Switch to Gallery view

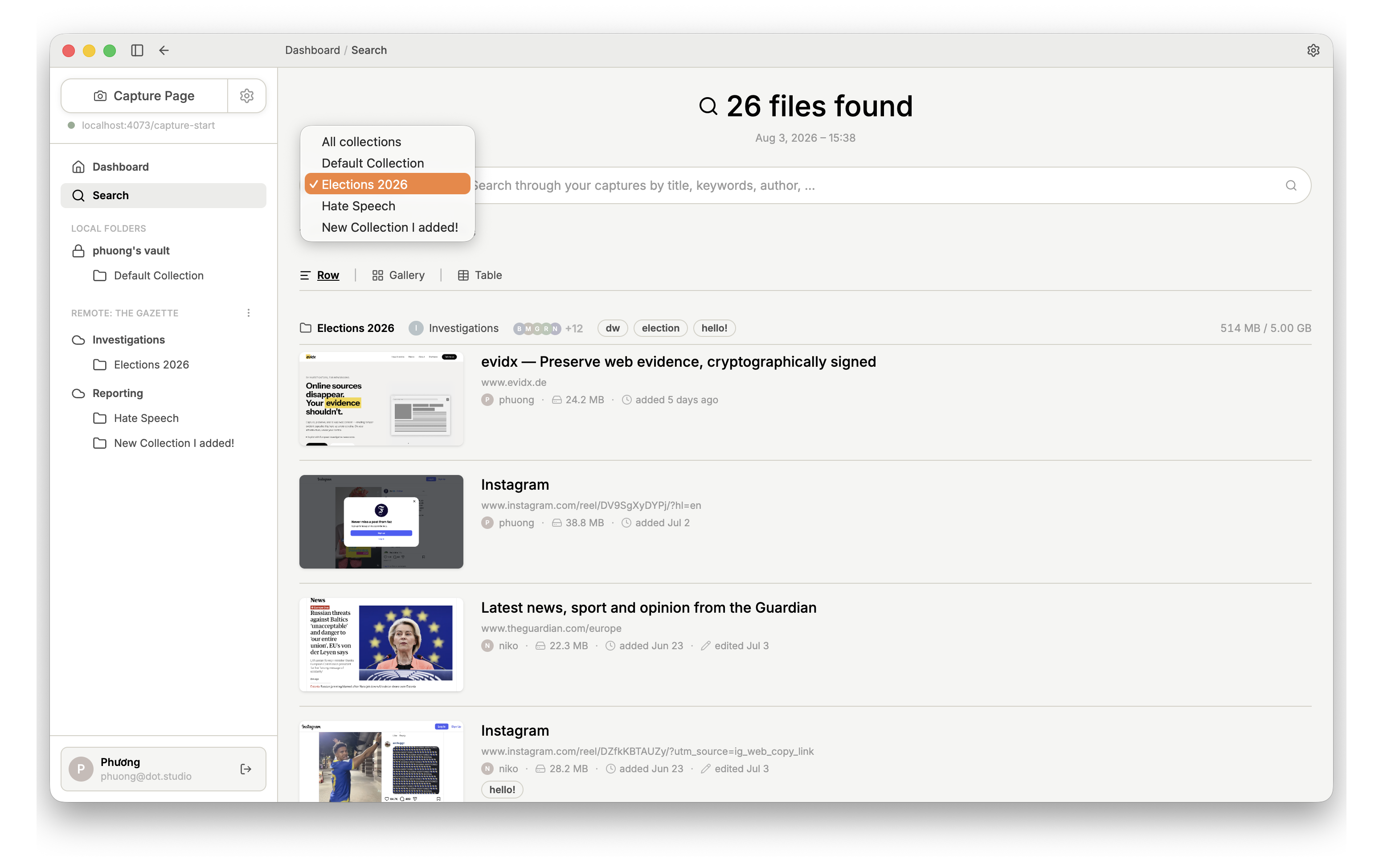point(398,275)
